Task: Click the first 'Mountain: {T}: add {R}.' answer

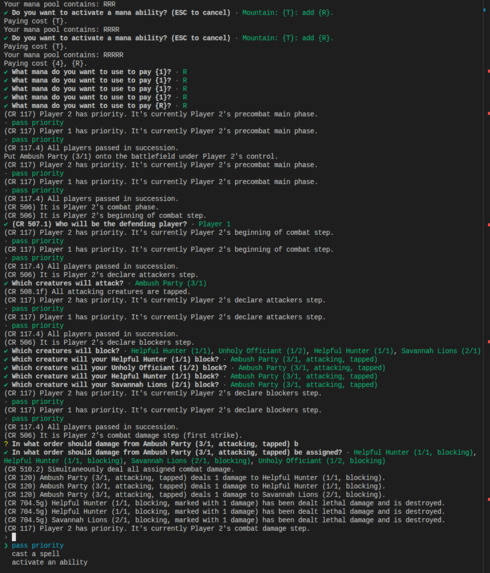Action: click(x=288, y=13)
